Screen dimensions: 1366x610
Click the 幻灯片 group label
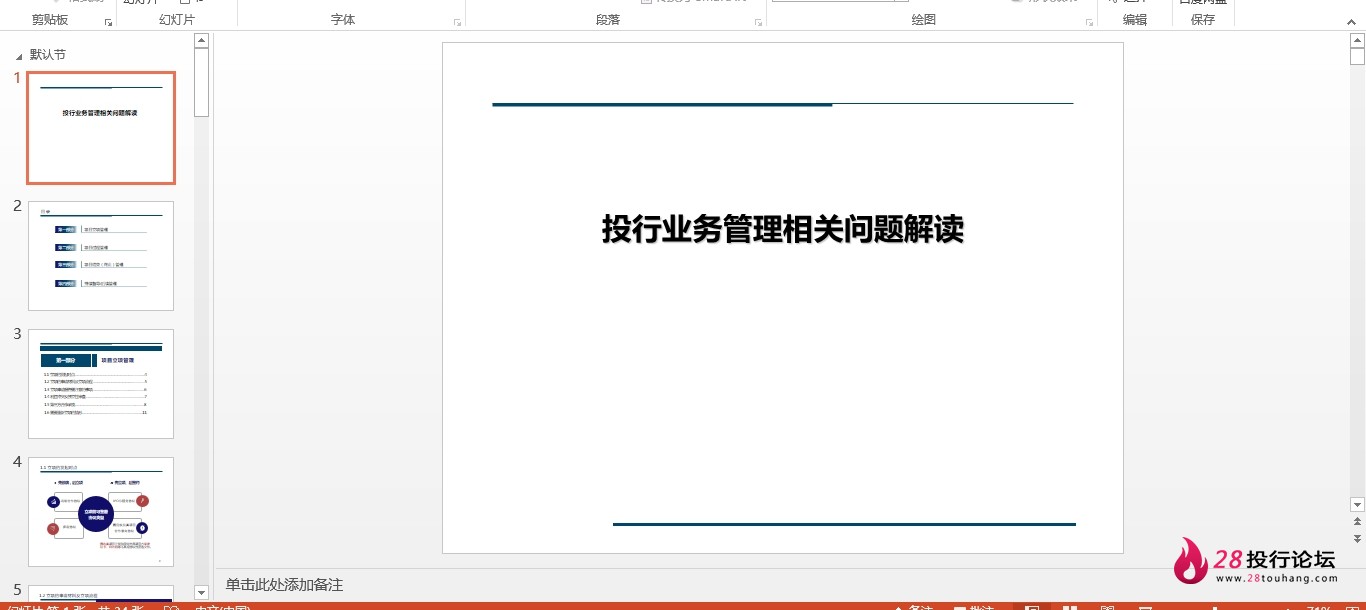177,20
